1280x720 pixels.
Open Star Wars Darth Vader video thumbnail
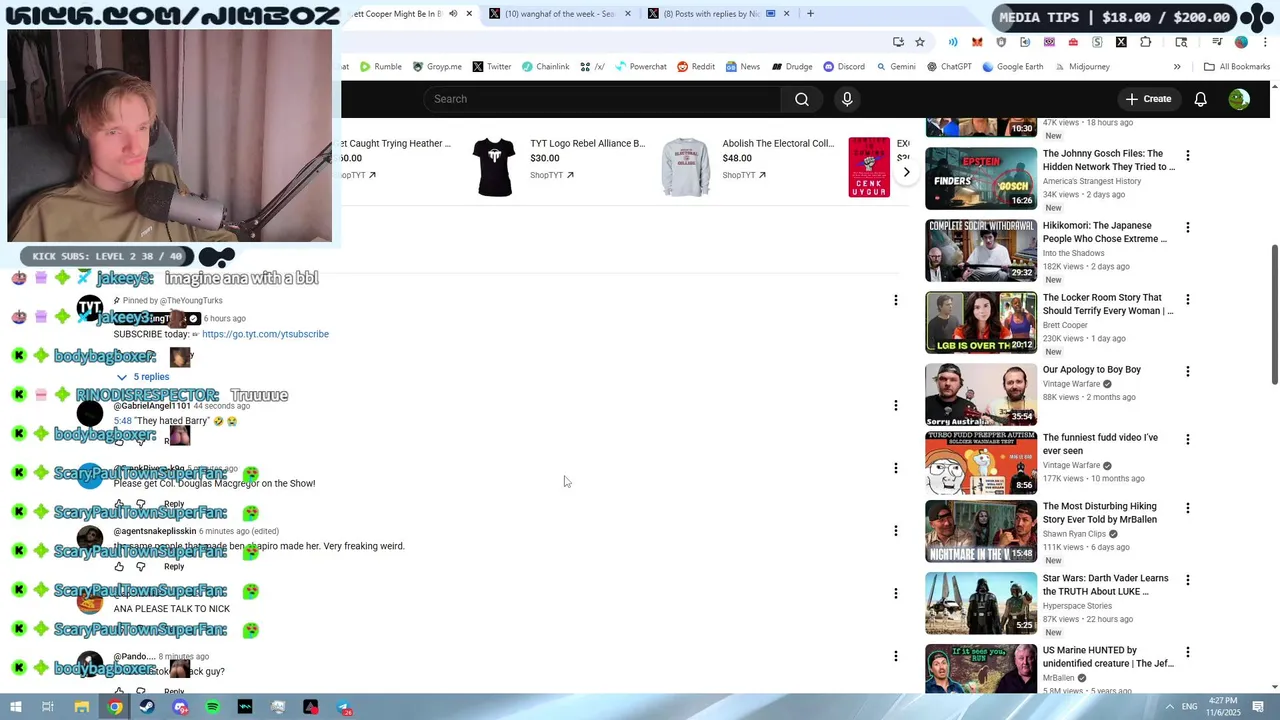pyautogui.click(x=981, y=603)
